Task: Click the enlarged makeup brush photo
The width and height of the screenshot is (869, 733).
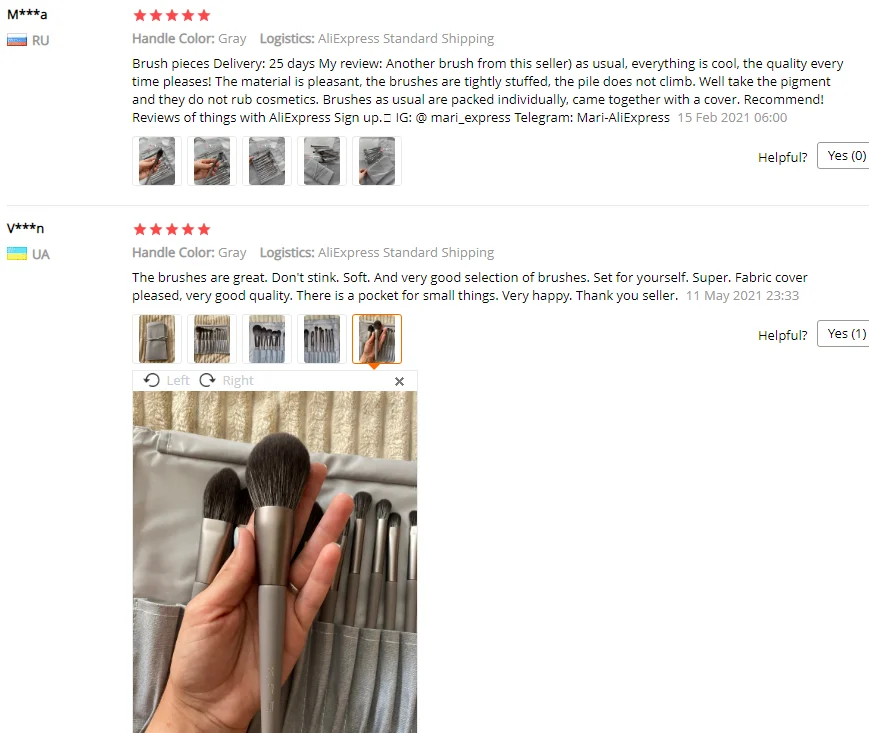Action: coord(275,562)
